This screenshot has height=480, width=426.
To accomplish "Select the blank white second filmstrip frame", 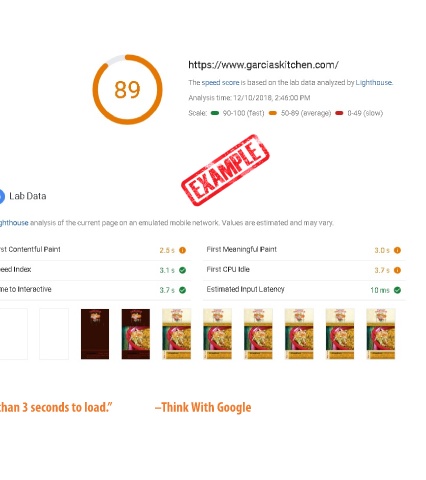I will pos(54,334).
